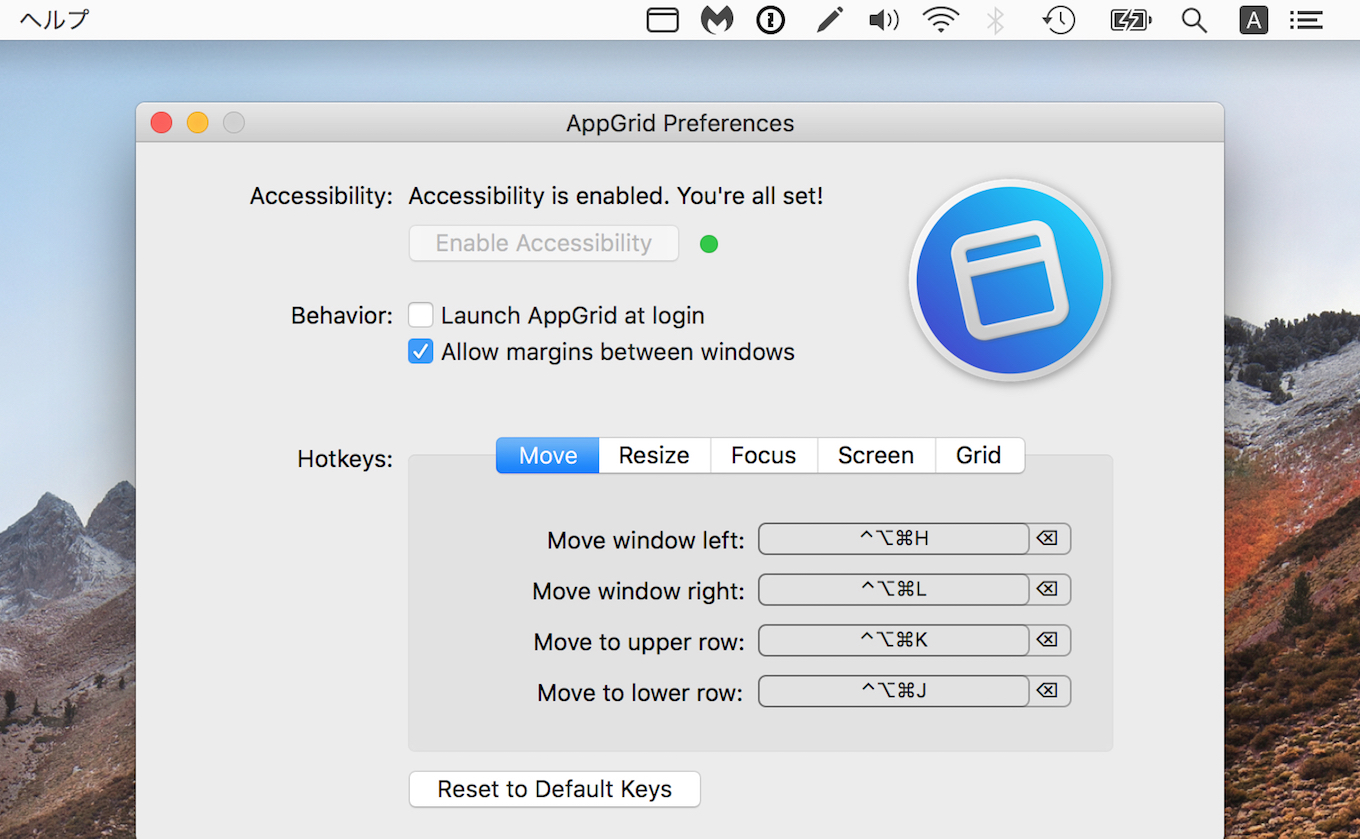Clear the "Move to lower row" hotkey

1048,691
